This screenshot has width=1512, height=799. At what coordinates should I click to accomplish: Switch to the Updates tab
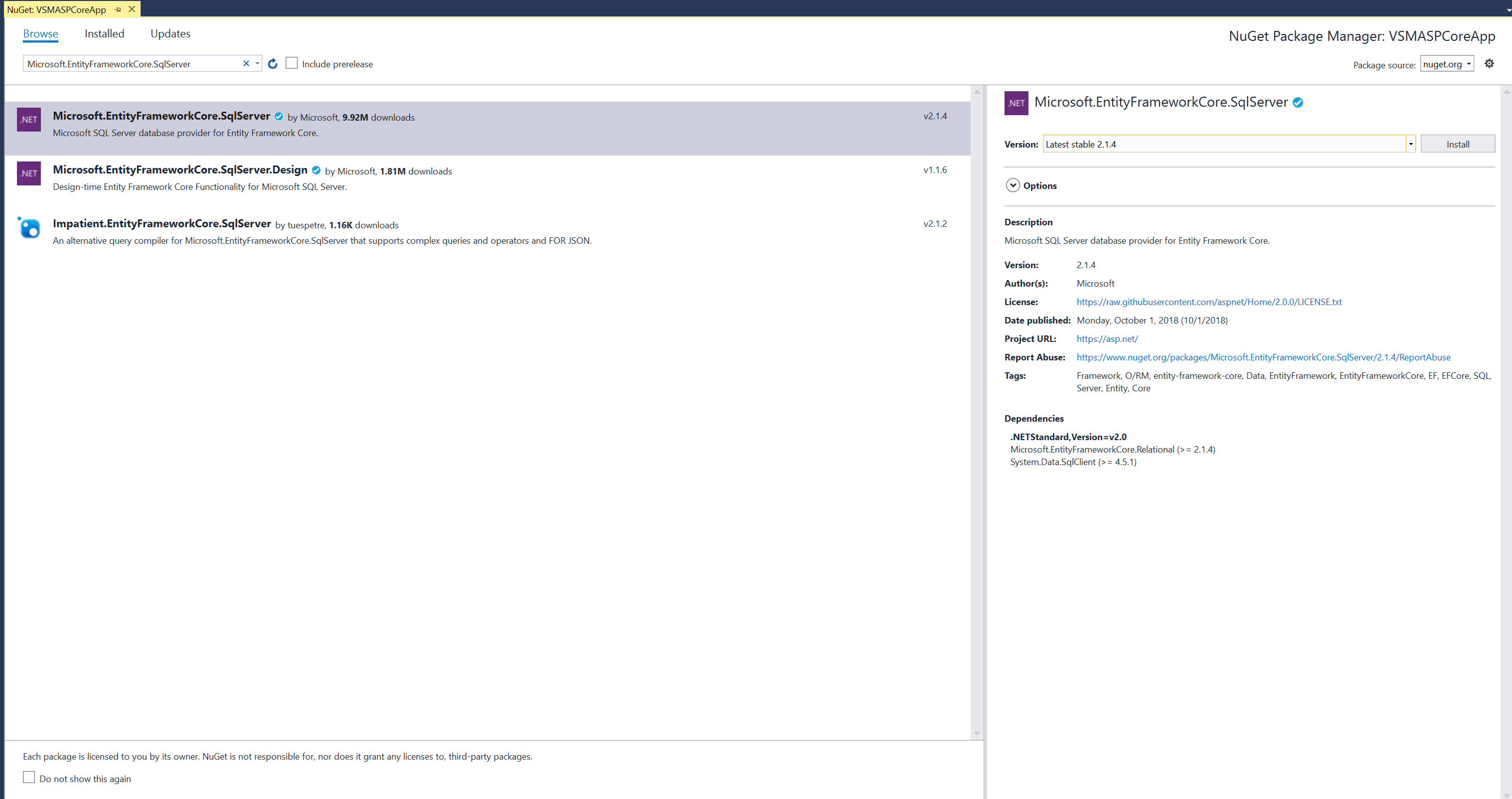point(170,33)
